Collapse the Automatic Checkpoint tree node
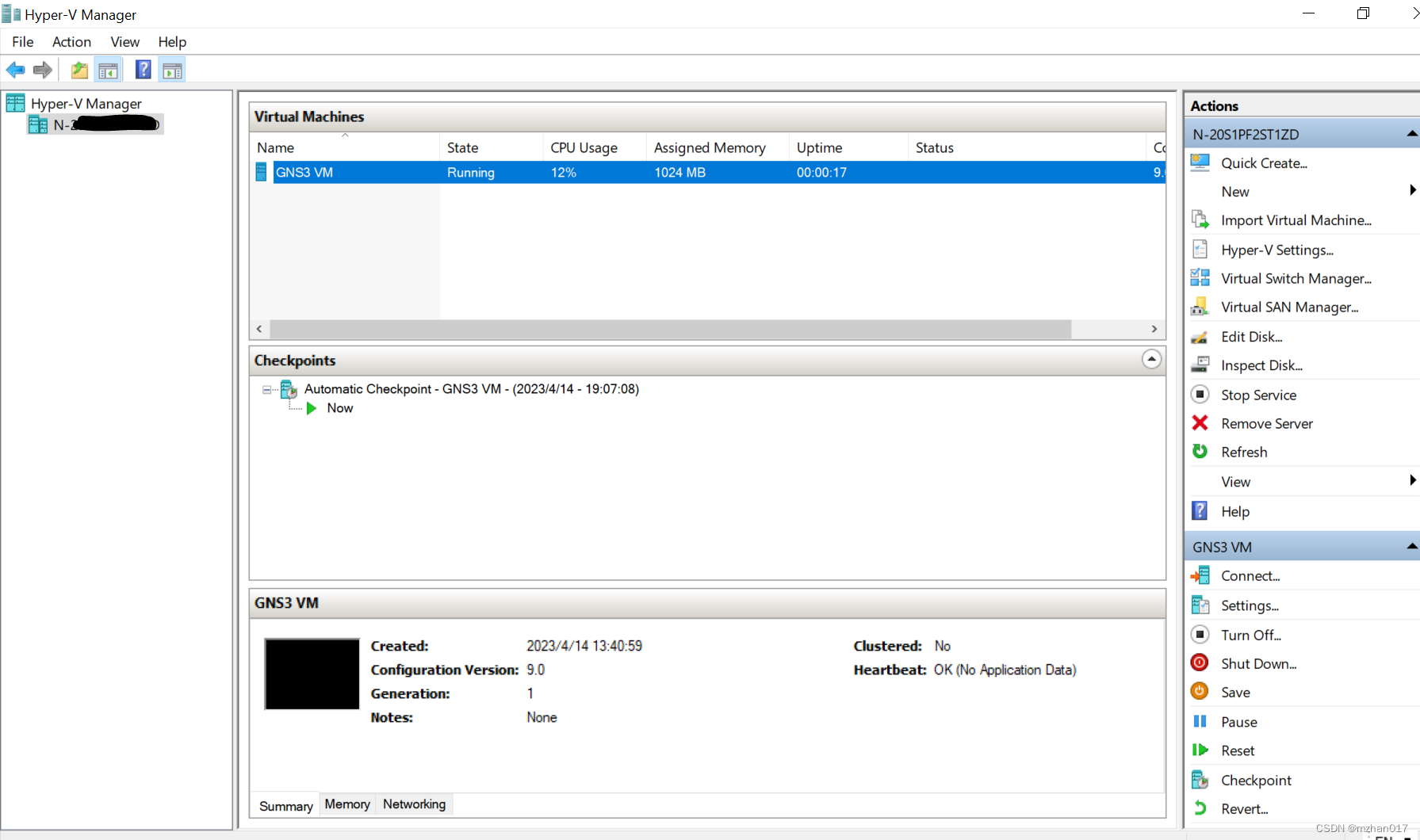This screenshot has width=1420, height=840. pos(266,389)
